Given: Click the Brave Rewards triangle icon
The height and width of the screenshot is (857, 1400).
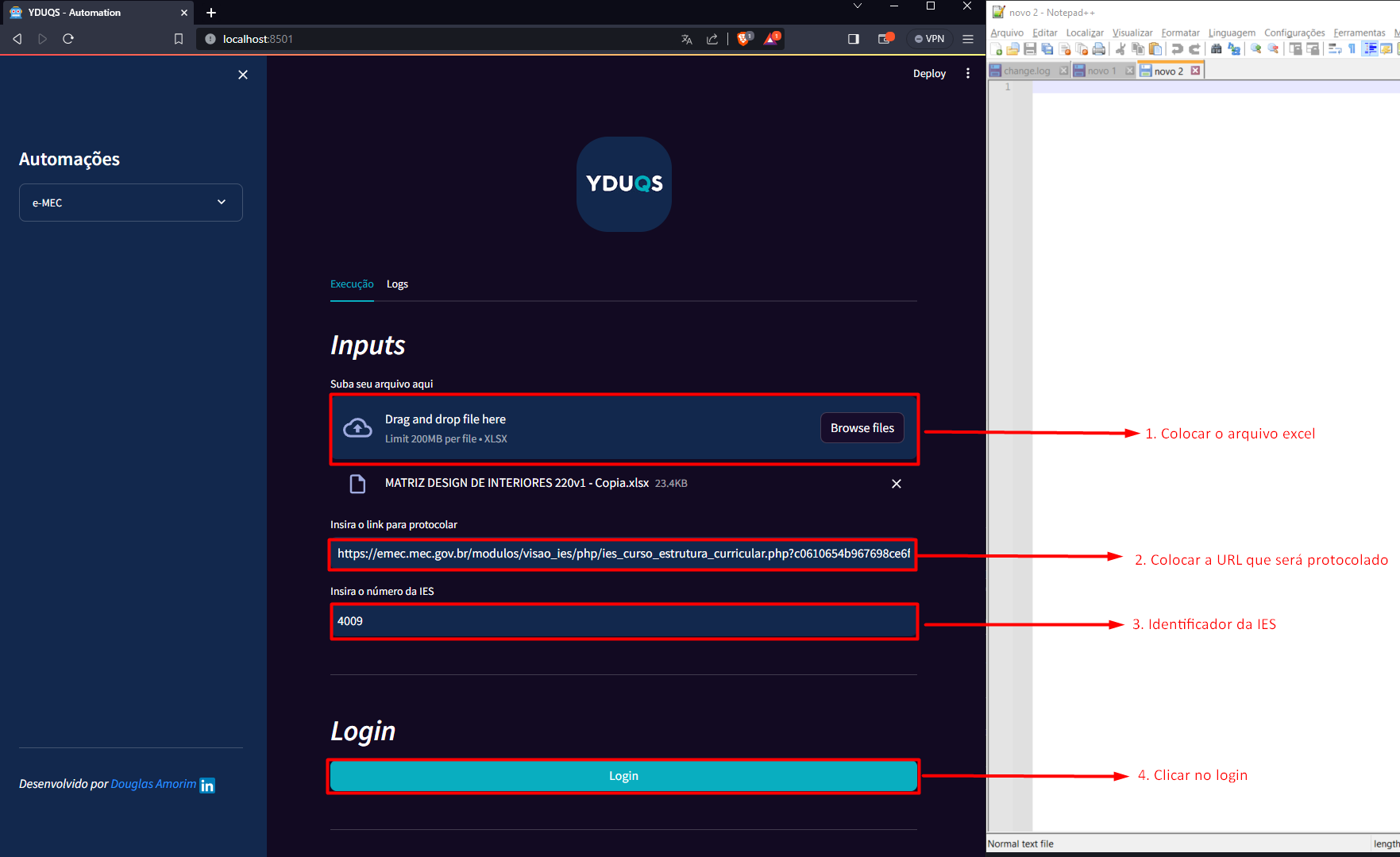Looking at the screenshot, I should tap(771, 38).
